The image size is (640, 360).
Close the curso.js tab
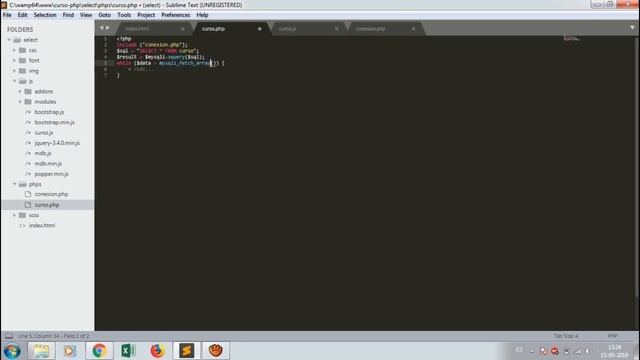(336, 29)
